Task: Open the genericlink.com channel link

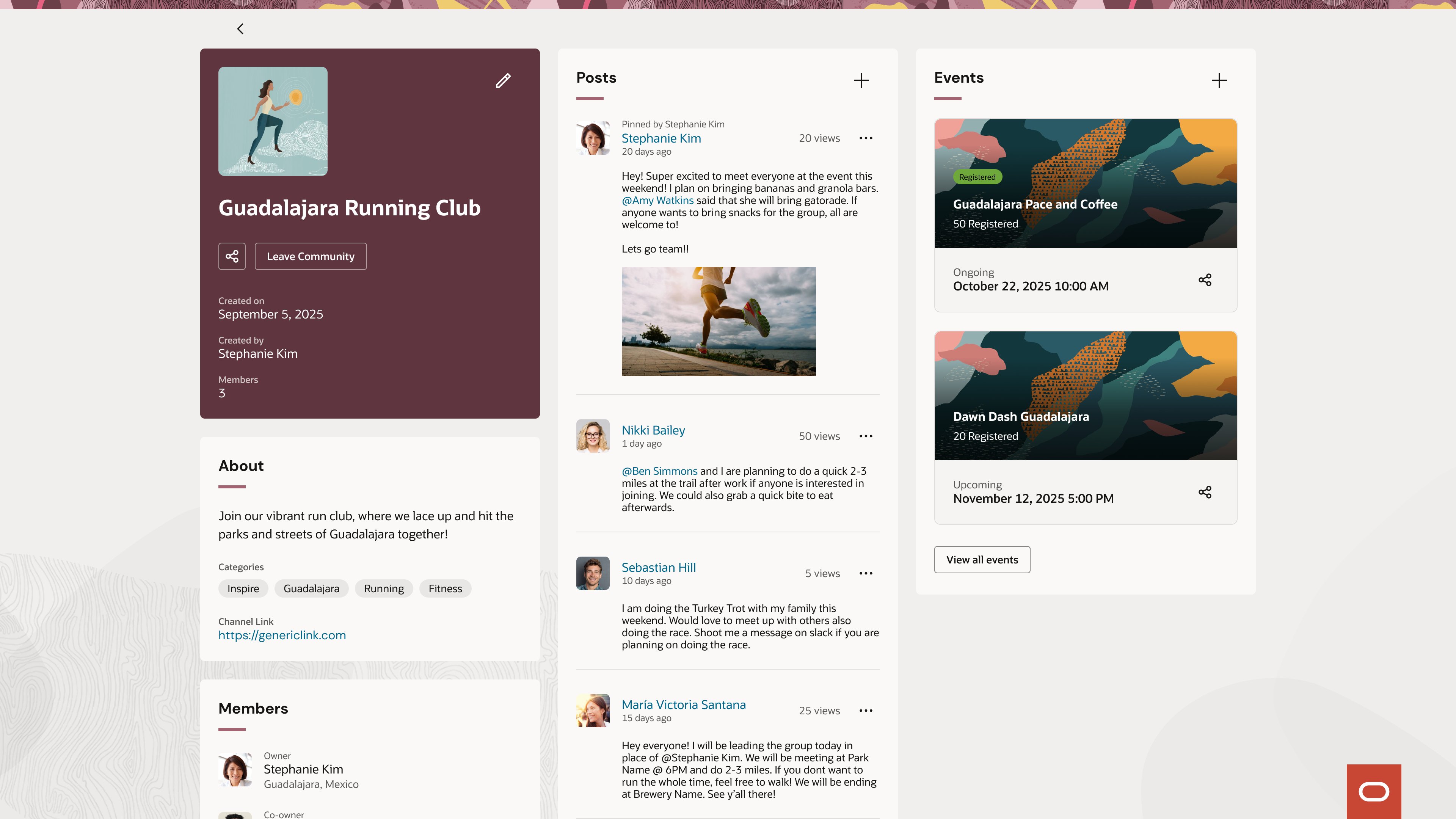Action: pos(282,635)
